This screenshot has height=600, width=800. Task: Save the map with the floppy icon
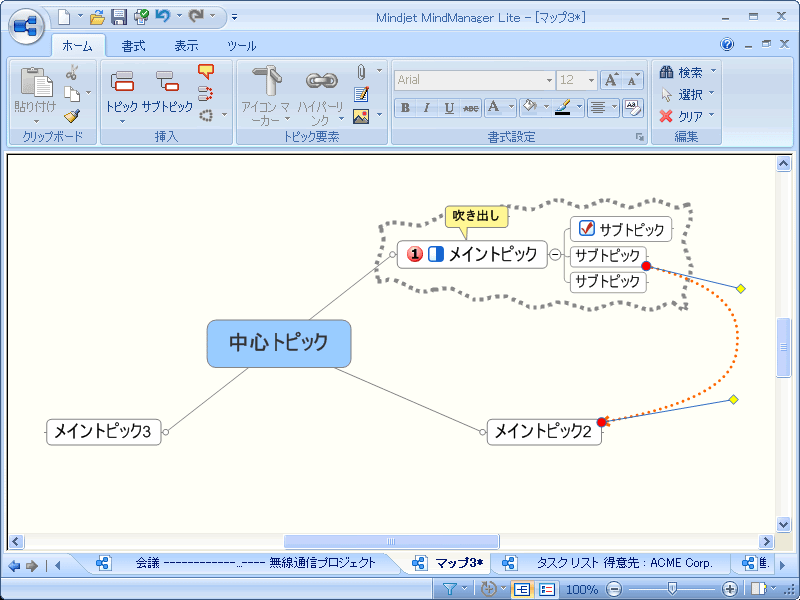pyautogui.click(x=119, y=17)
